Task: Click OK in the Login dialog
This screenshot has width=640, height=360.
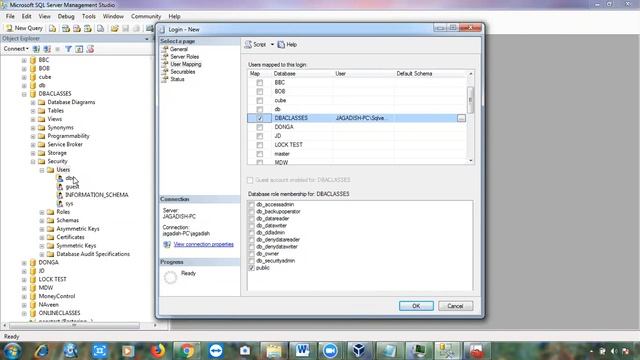Action: (x=416, y=306)
